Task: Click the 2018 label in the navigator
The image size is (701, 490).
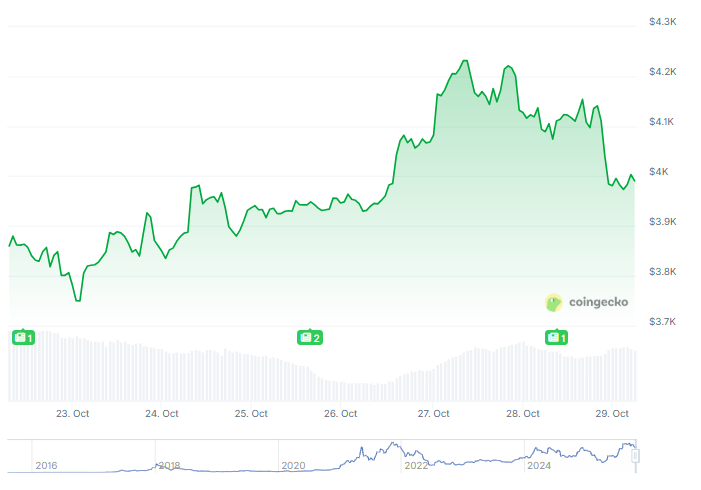Action: pyautogui.click(x=169, y=465)
